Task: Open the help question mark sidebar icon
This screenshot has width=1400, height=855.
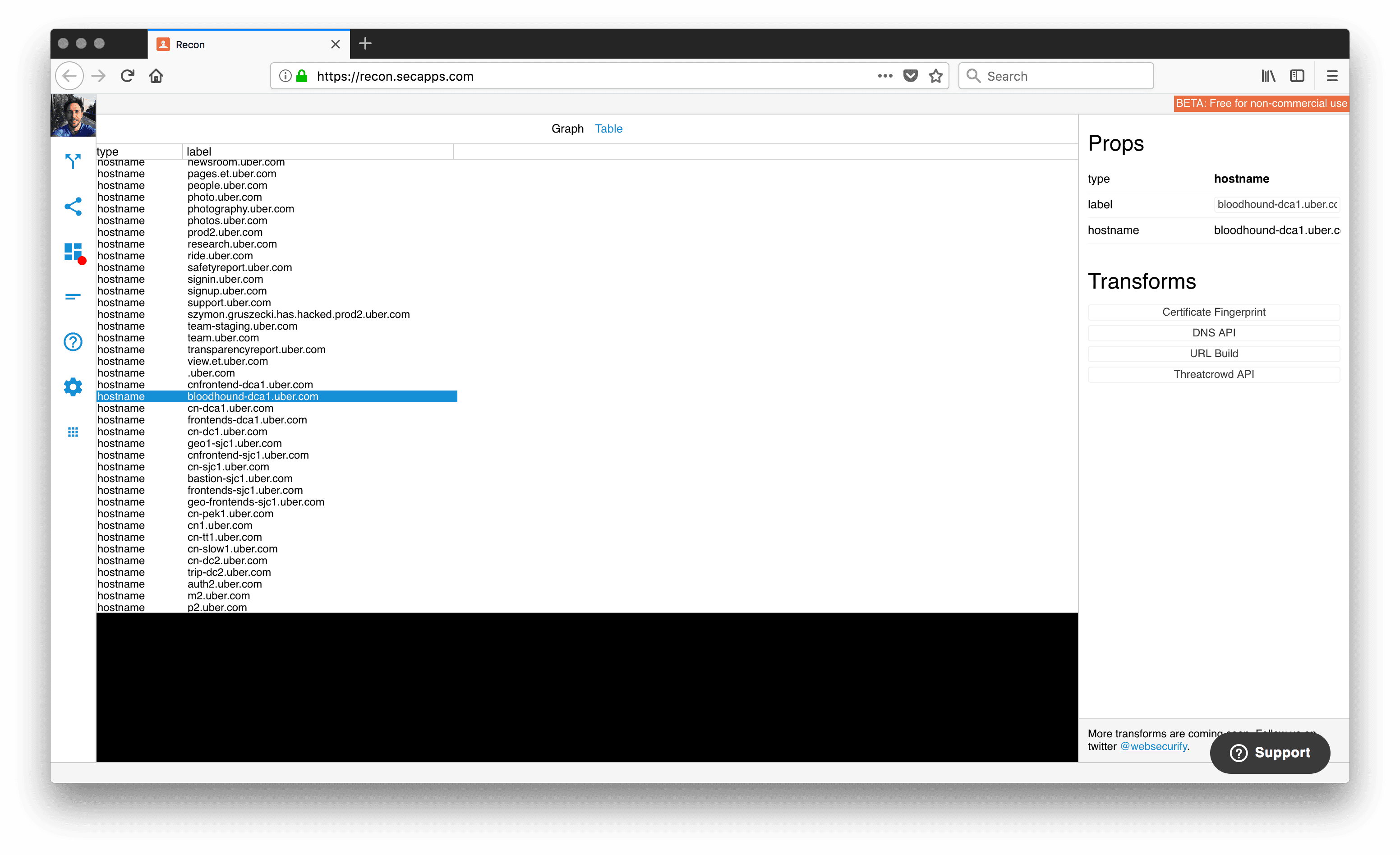Action: coord(73,342)
